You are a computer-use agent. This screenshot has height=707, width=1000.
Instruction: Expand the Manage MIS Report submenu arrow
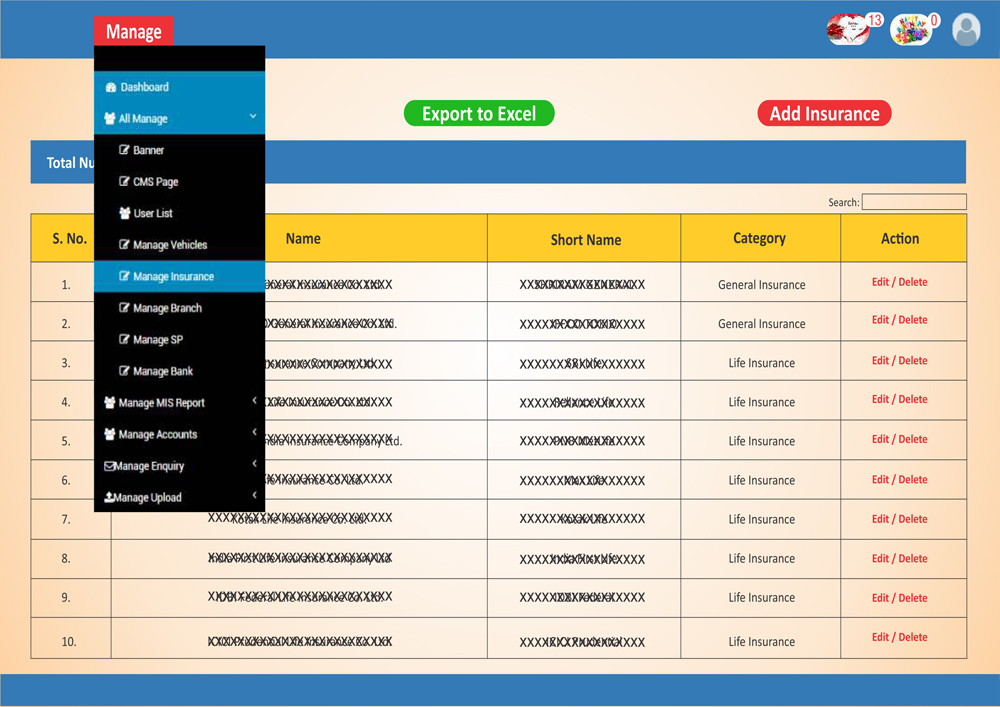(254, 402)
